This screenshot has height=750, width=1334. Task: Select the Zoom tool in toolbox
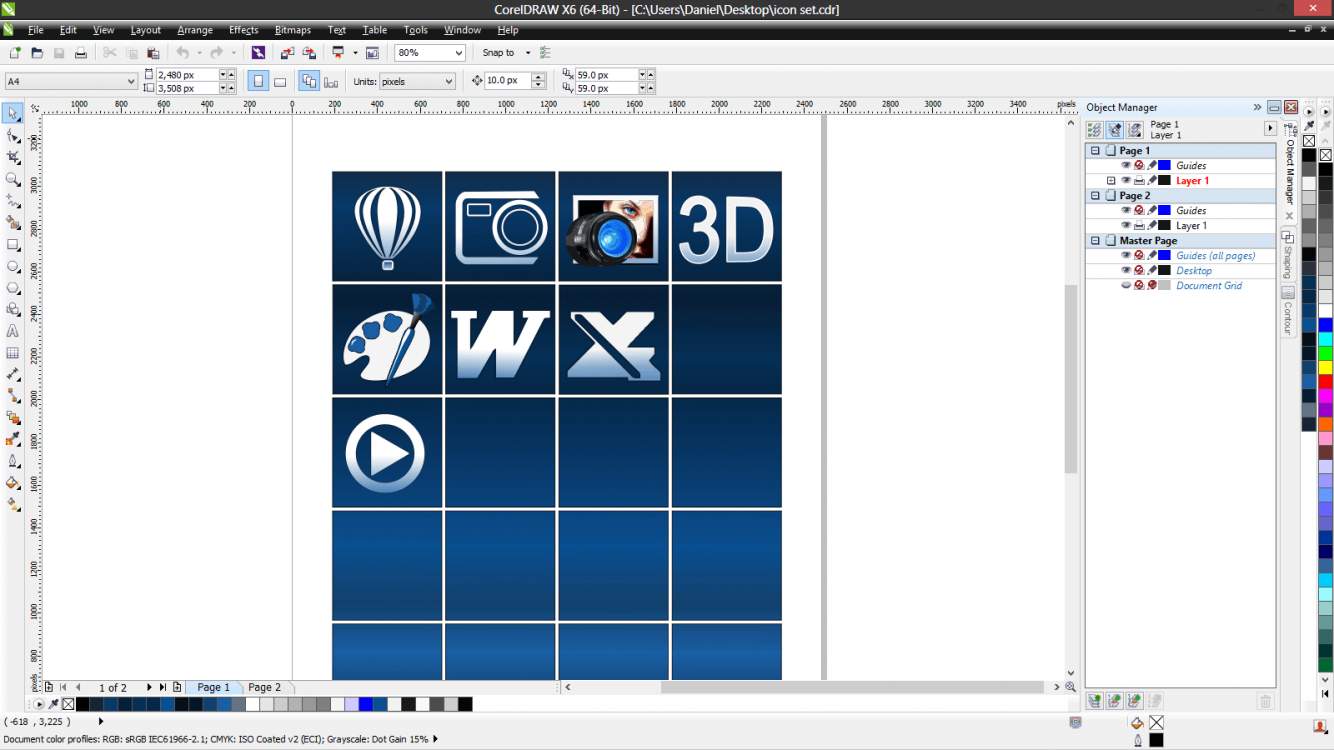point(13,179)
